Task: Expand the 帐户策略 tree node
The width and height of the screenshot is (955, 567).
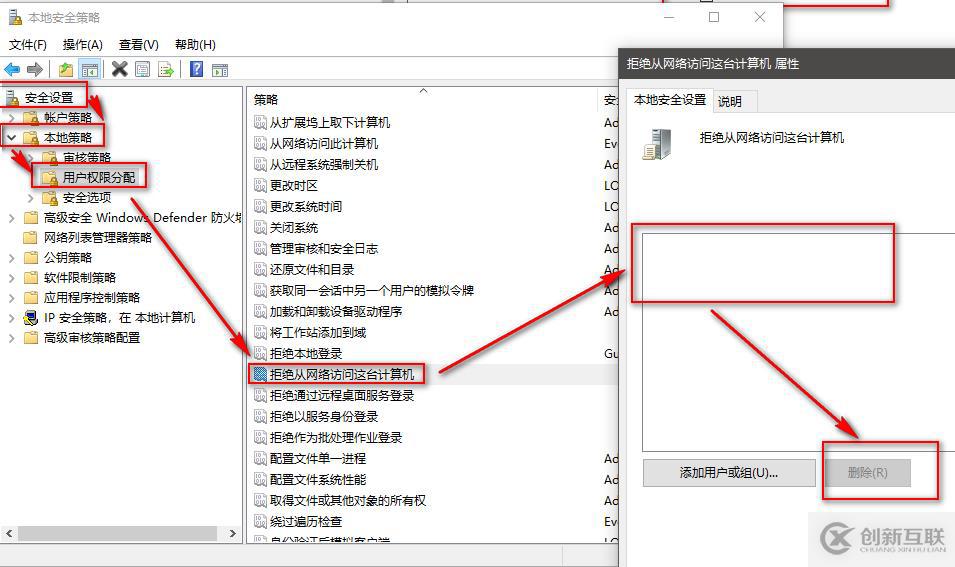Action: 12,117
